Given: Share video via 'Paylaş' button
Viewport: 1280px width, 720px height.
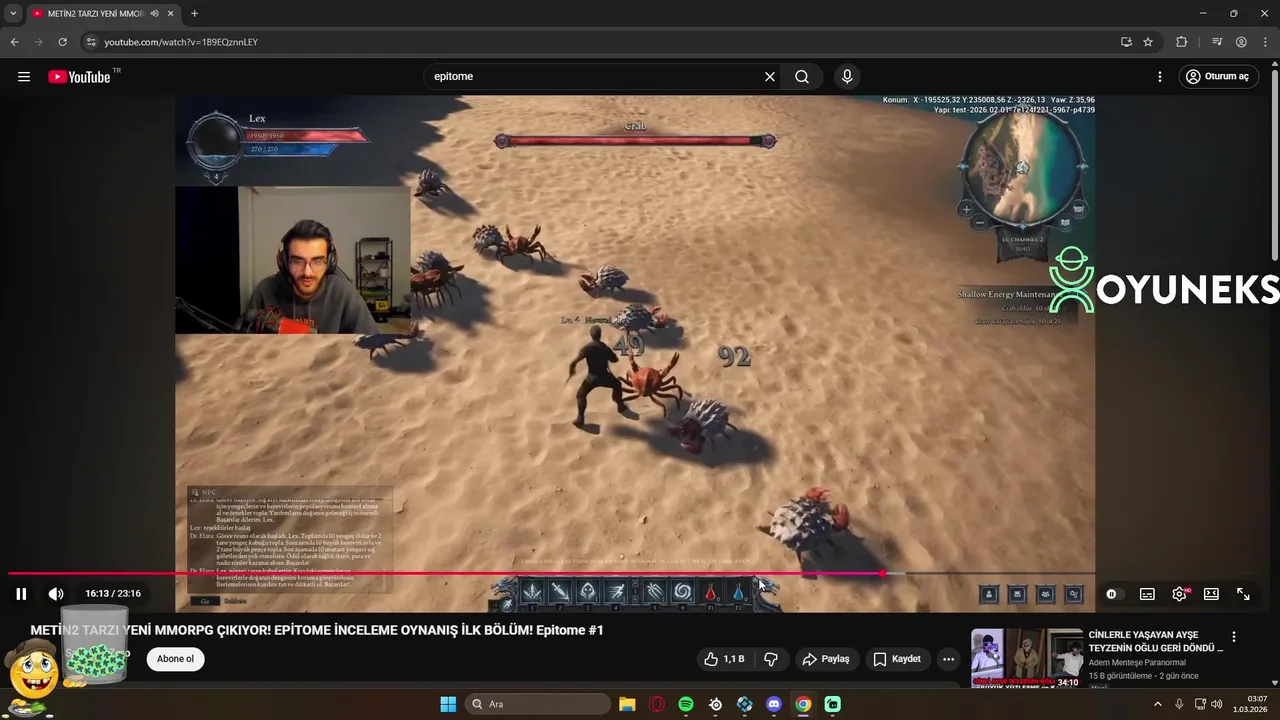Looking at the screenshot, I should [826, 659].
